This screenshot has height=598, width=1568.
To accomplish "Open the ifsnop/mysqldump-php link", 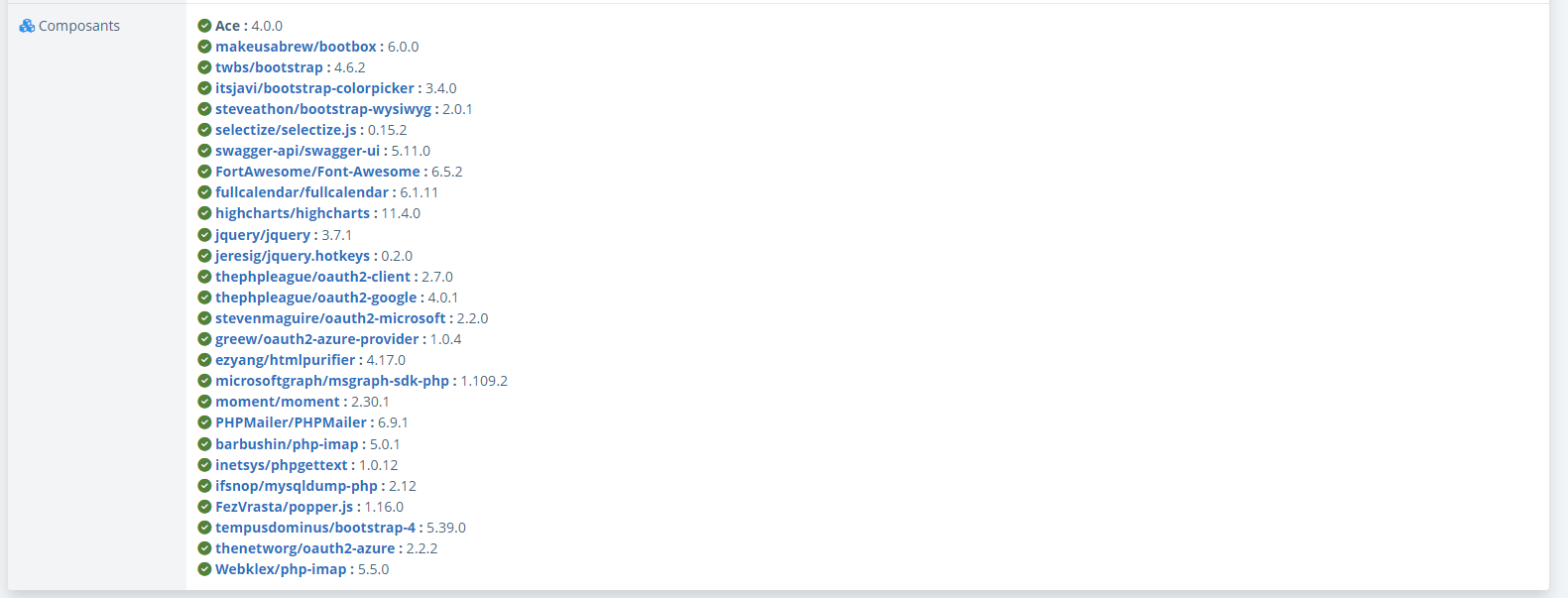I will [297, 486].
